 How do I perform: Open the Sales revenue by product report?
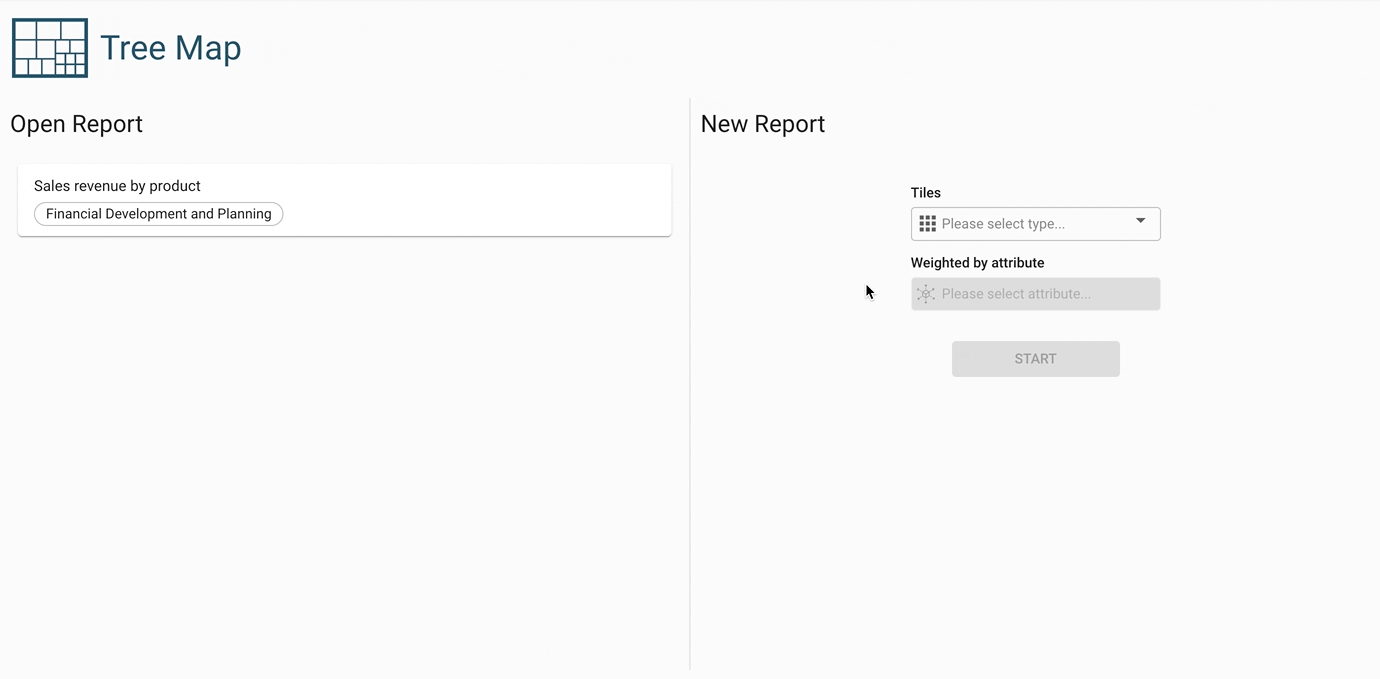tap(117, 186)
